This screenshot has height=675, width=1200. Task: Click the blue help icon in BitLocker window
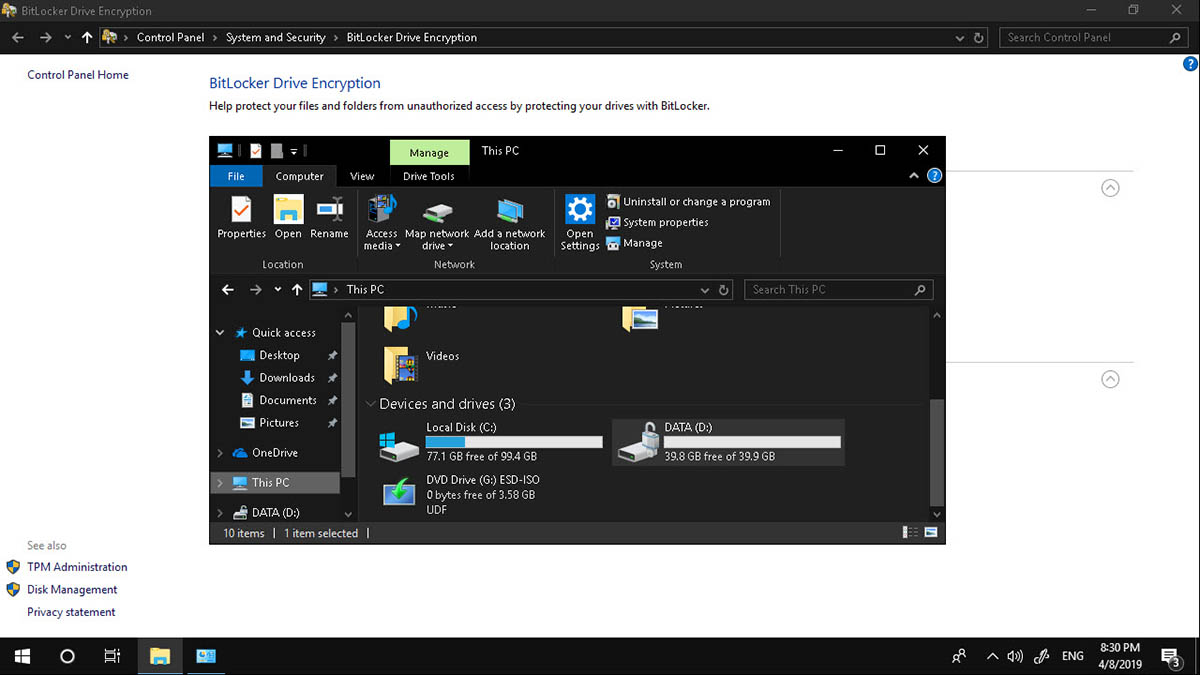(1190, 64)
